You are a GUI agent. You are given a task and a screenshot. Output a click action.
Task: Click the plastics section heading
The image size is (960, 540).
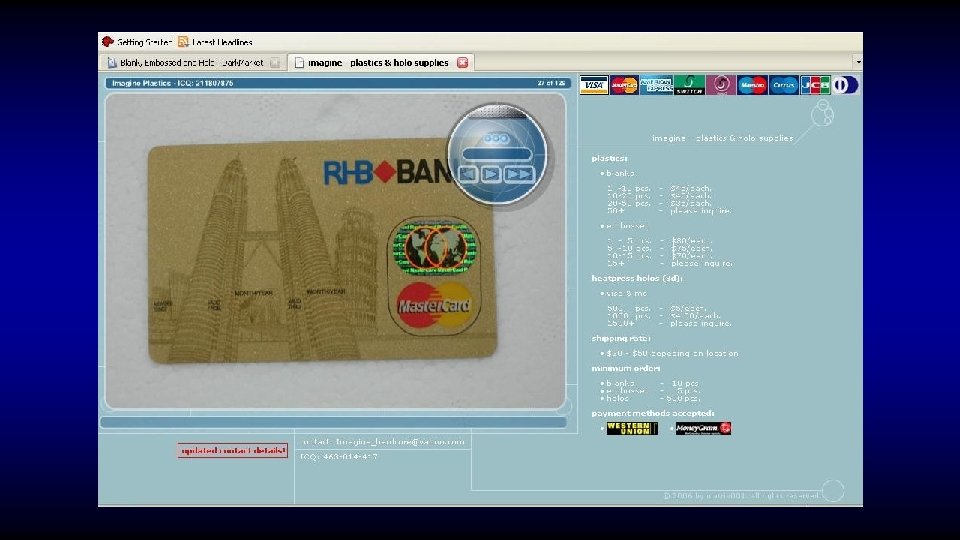[609, 158]
